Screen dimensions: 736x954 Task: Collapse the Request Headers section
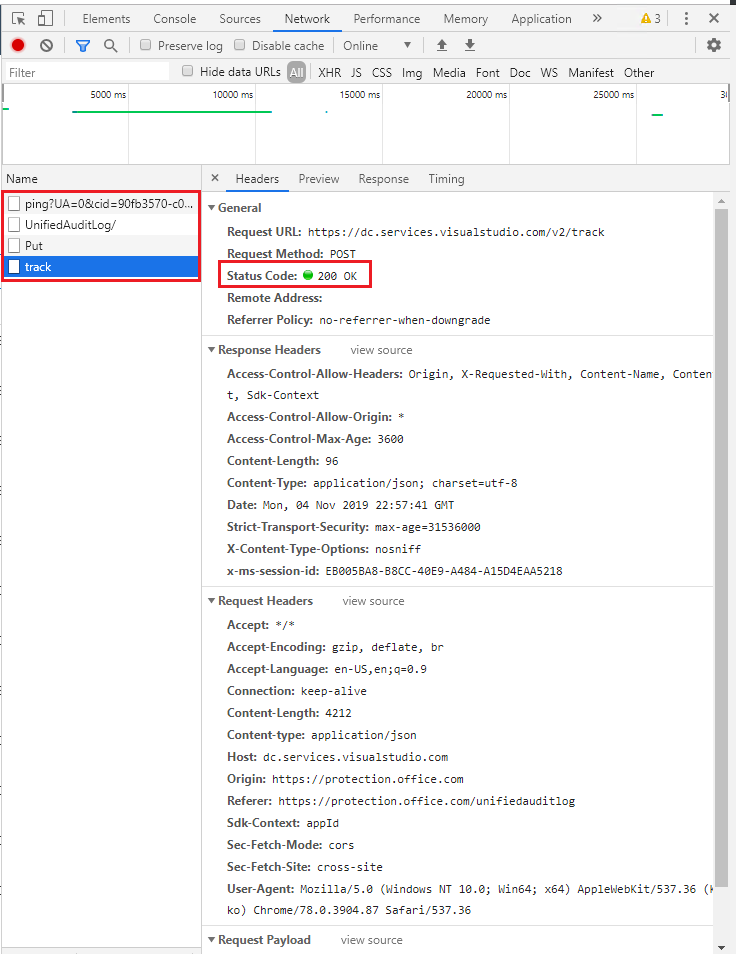point(212,601)
